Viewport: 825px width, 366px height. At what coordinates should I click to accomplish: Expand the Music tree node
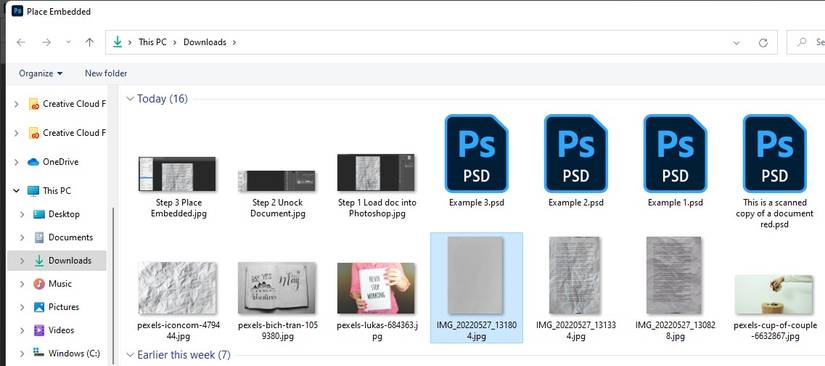click(x=22, y=283)
